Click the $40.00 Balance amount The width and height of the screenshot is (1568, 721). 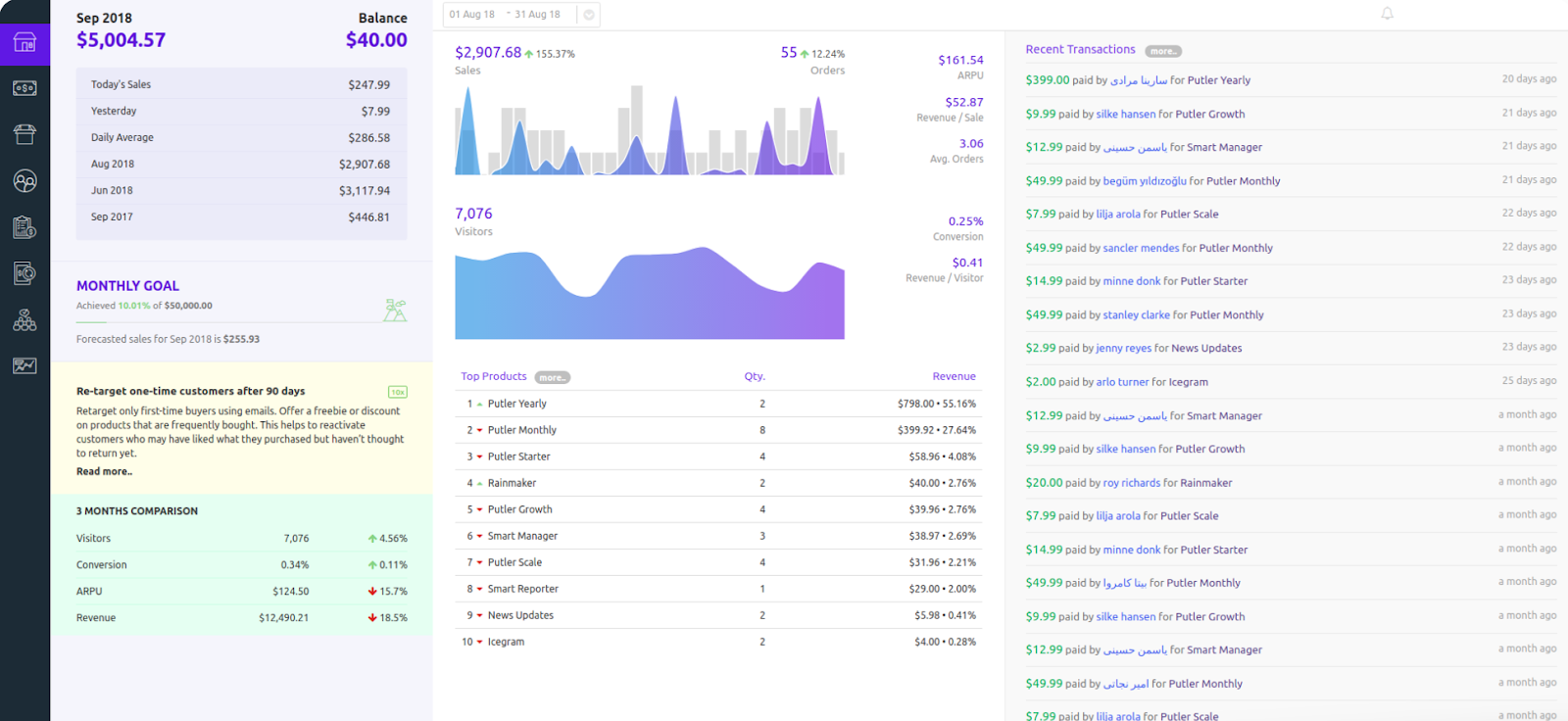pyautogui.click(x=376, y=40)
